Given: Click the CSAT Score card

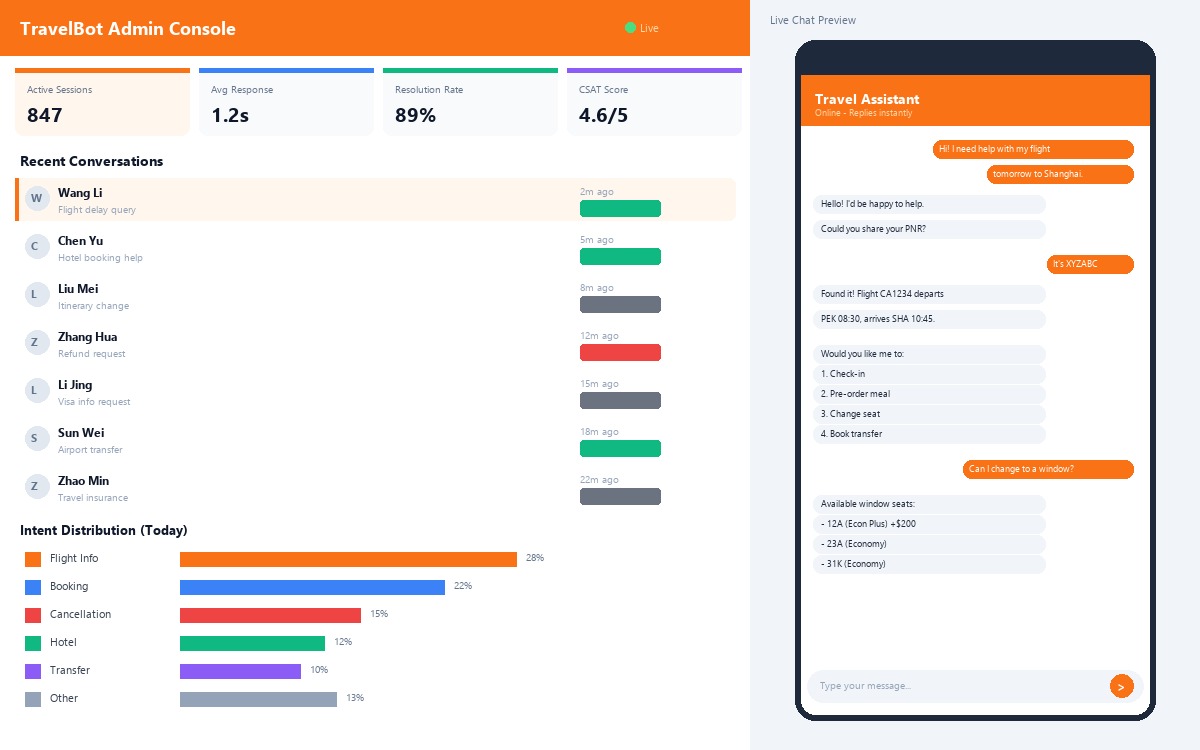Looking at the screenshot, I should pos(654,101).
